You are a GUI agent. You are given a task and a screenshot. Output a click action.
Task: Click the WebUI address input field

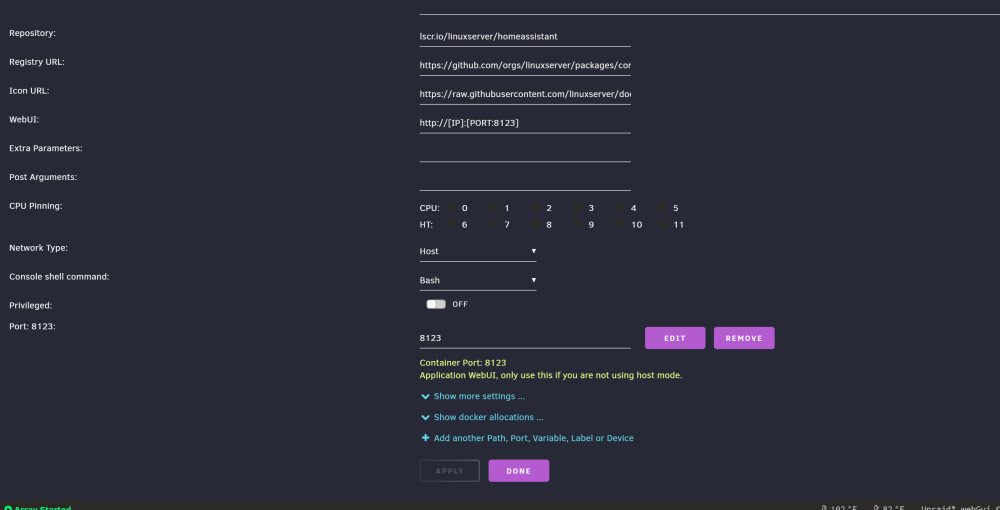(525, 123)
